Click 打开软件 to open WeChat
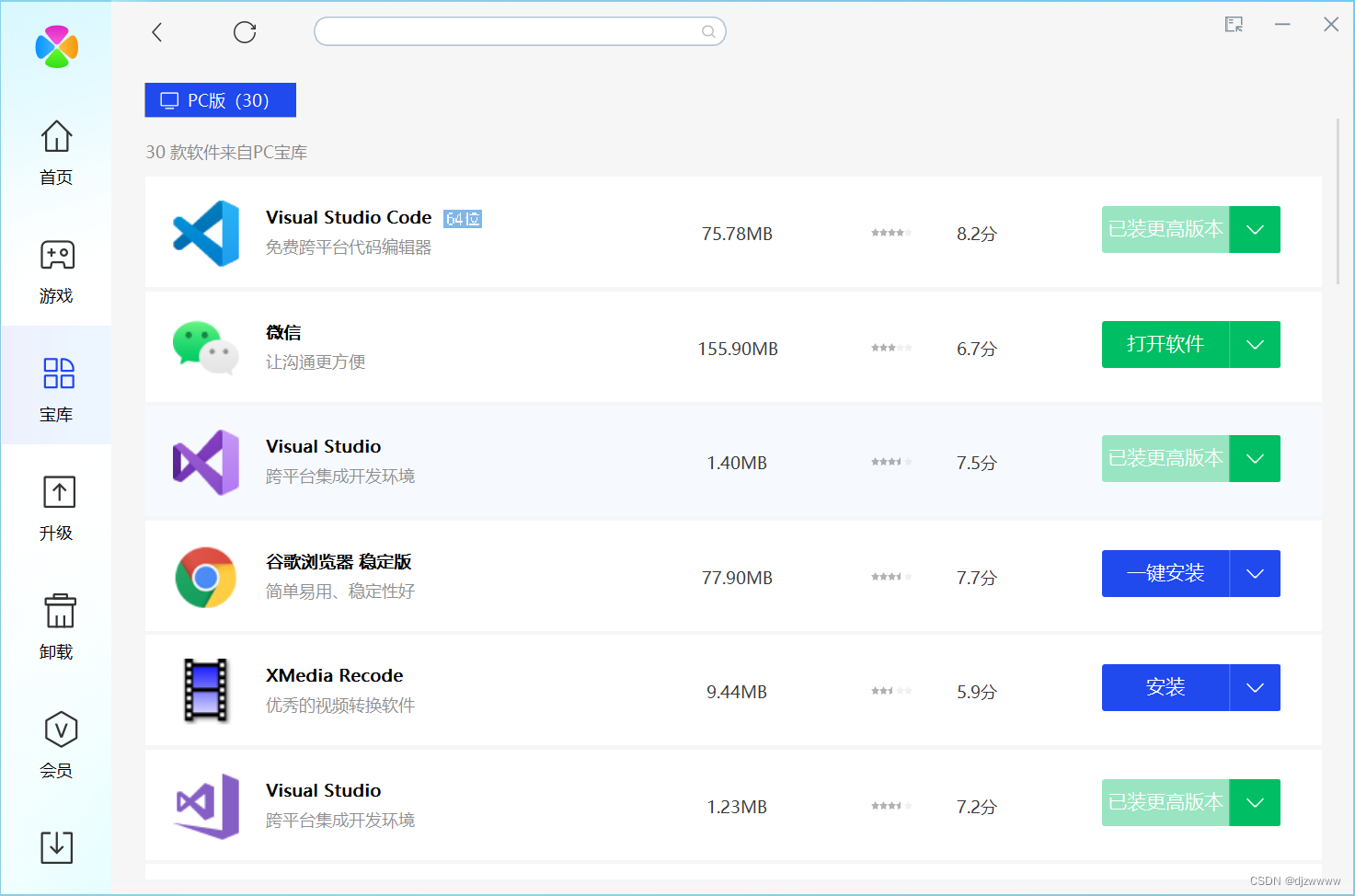 click(x=1166, y=345)
